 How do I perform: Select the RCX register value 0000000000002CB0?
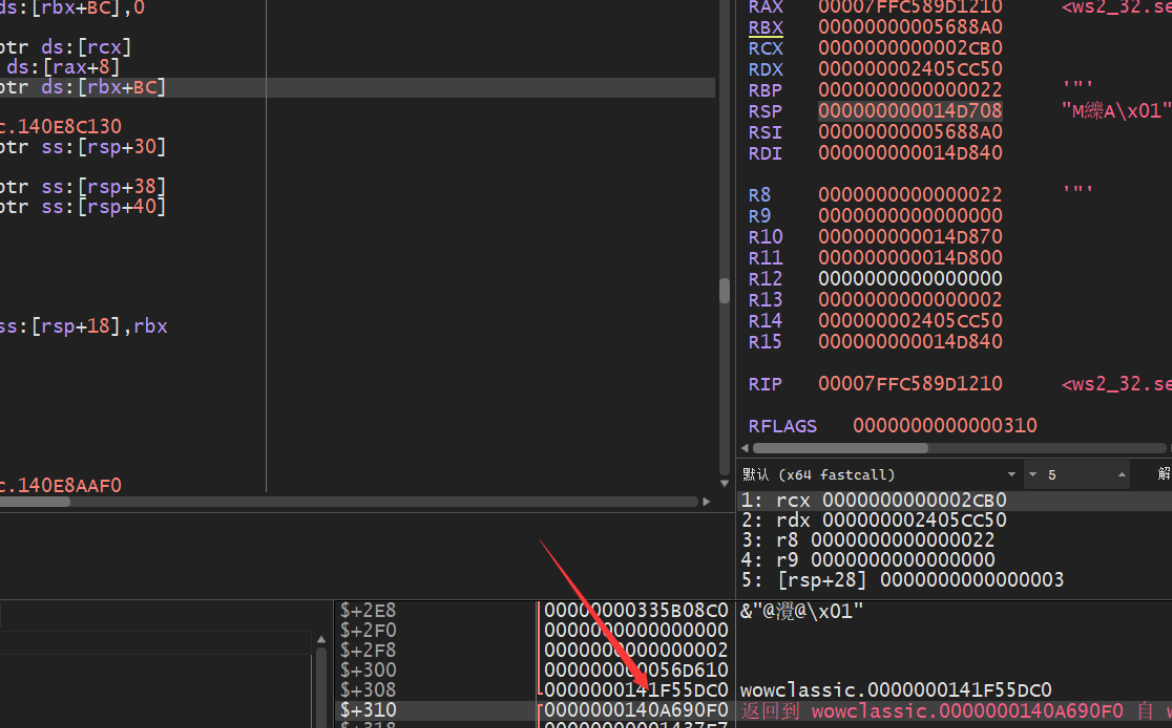910,49
